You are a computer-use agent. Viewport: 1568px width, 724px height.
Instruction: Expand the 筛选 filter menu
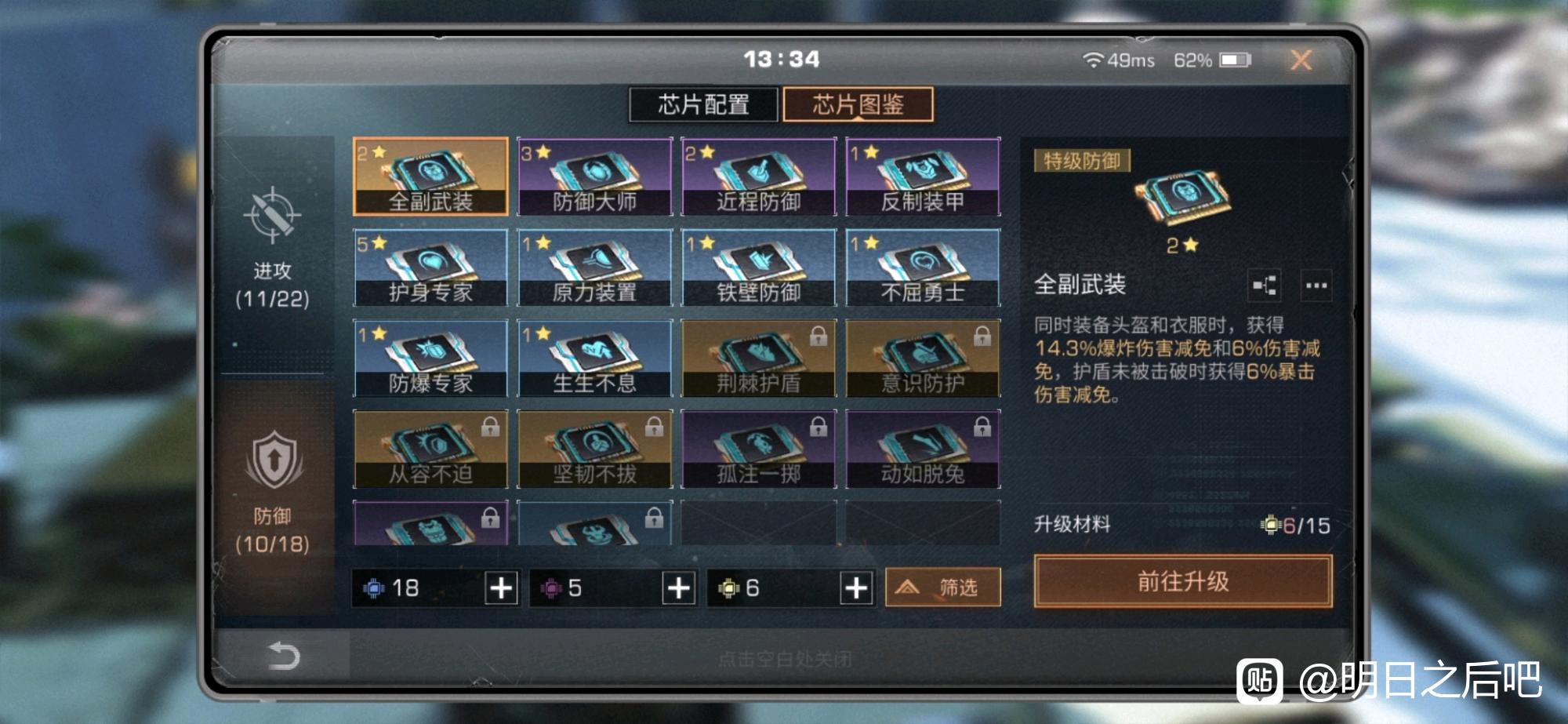[943, 587]
